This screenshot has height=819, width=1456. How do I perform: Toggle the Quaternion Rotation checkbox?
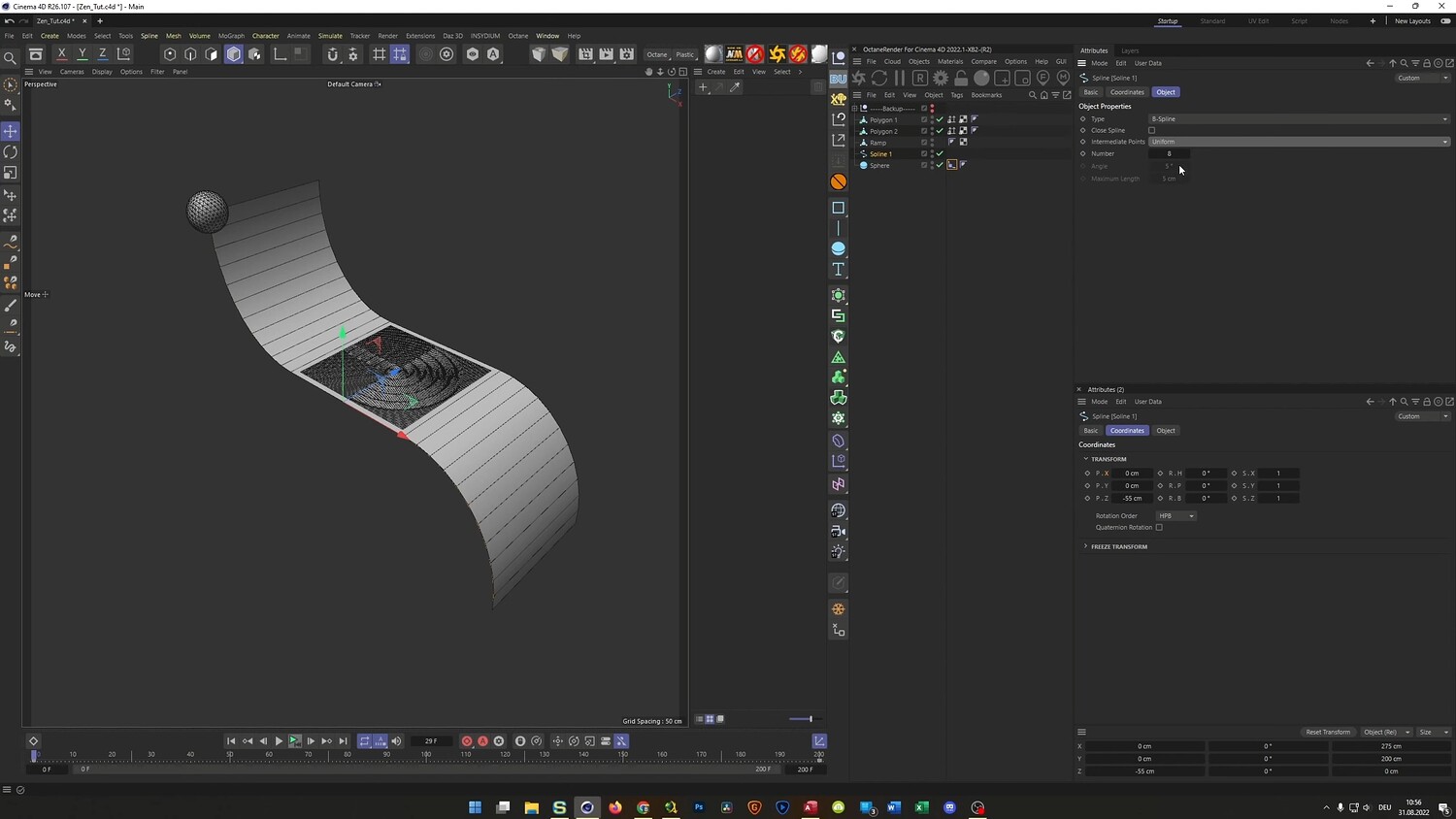[x=1159, y=528]
